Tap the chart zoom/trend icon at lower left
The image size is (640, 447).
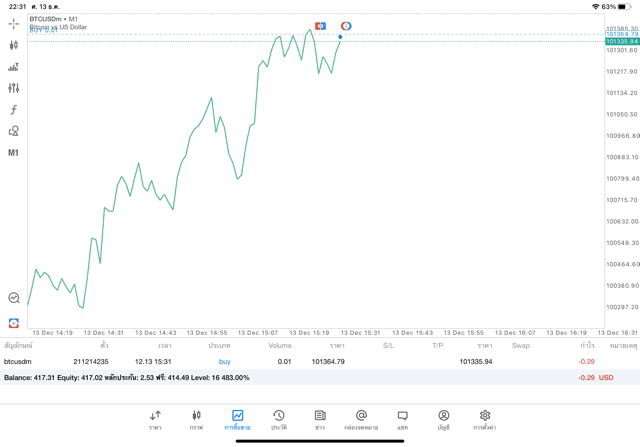14,298
